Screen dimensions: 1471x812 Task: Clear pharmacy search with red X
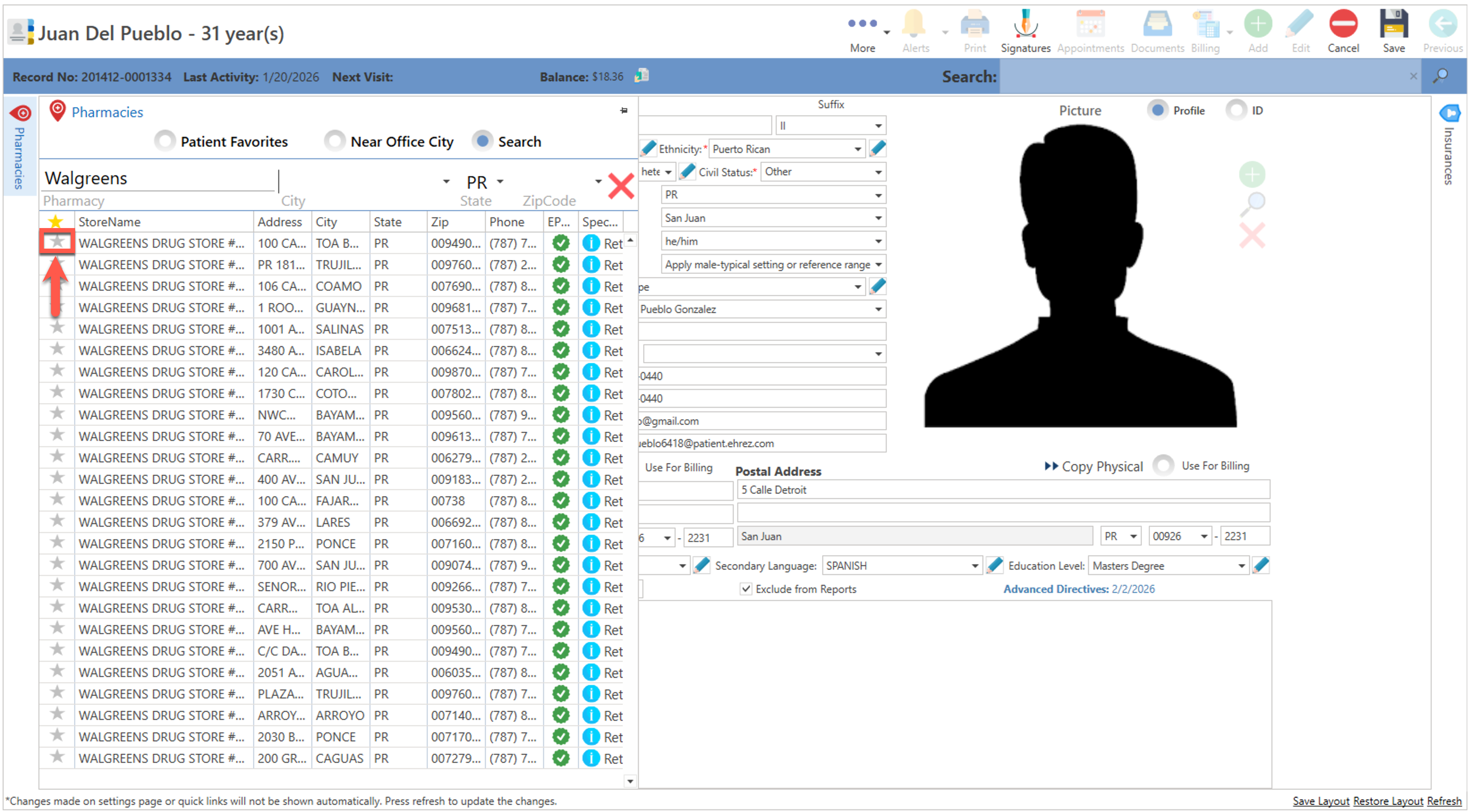click(x=621, y=186)
